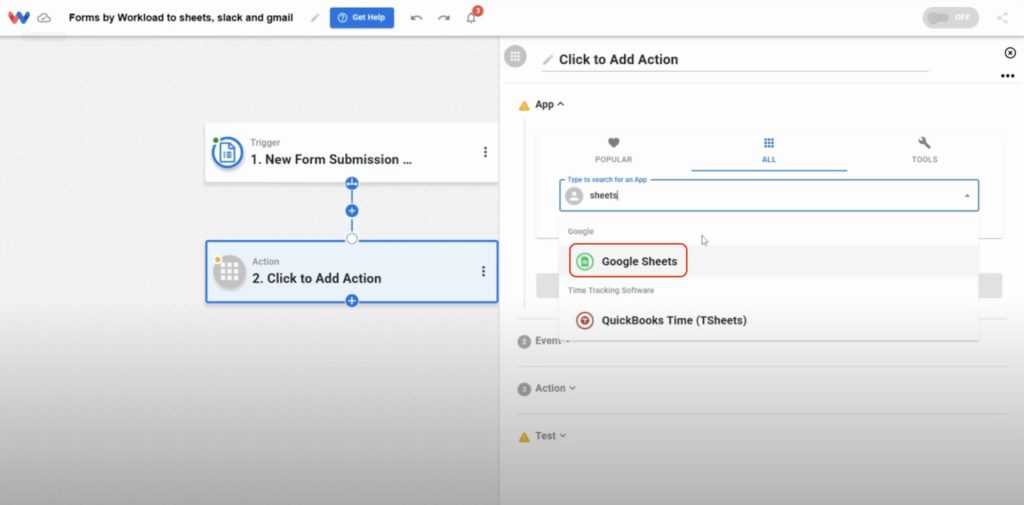Edit workflow name with pencil icon
The width and height of the screenshot is (1024, 505).
[315, 18]
